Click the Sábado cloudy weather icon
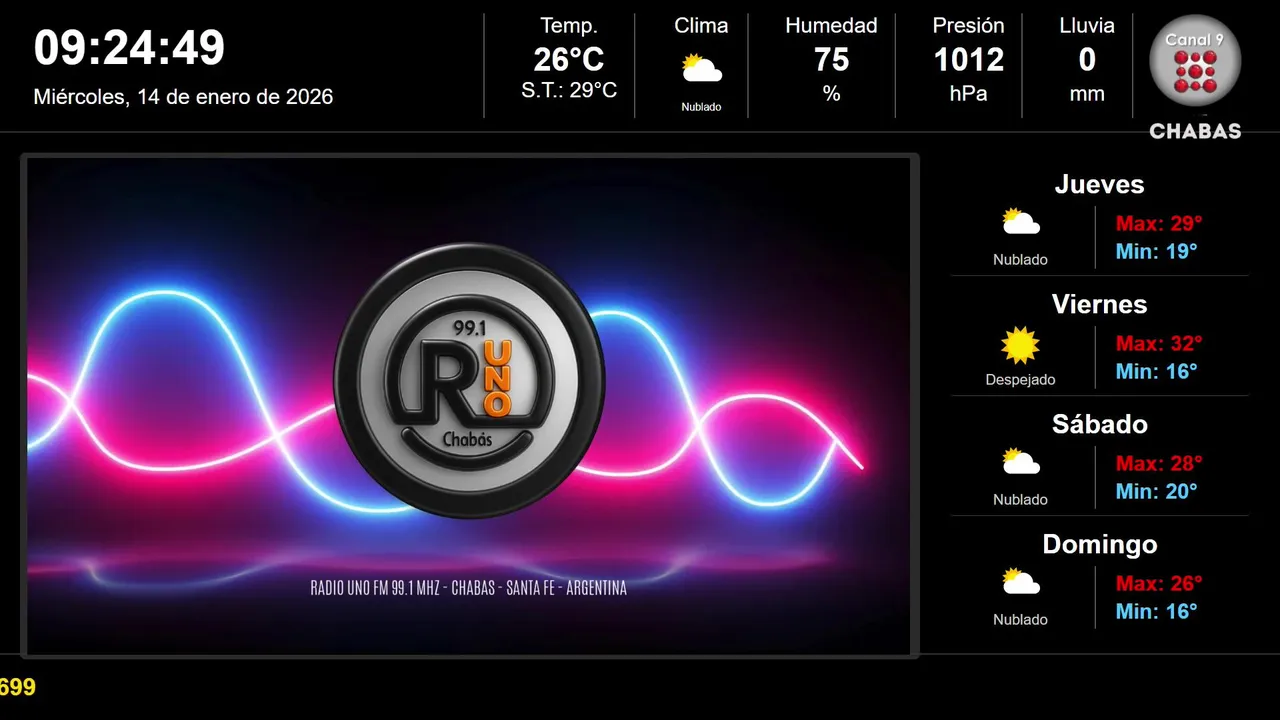The image size is (1280, 720). (x=1021, y=461)
